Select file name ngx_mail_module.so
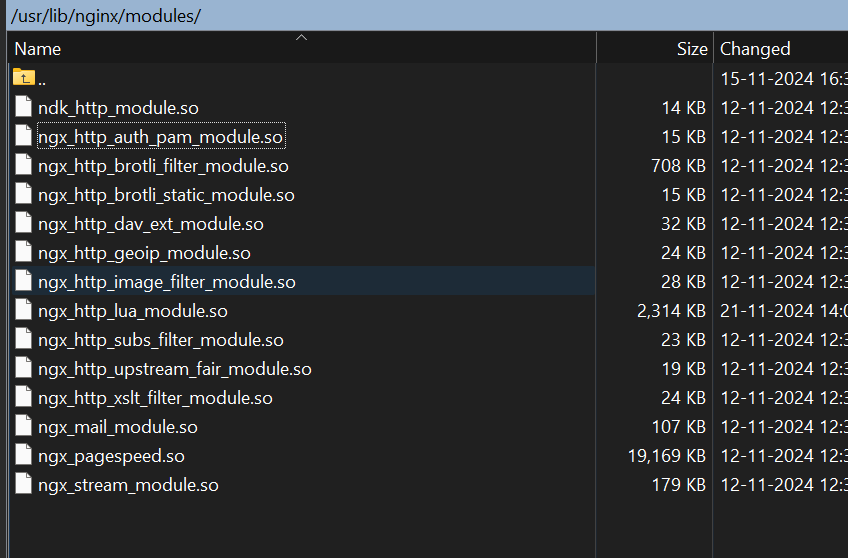848x558 pixels. (117, 427)
